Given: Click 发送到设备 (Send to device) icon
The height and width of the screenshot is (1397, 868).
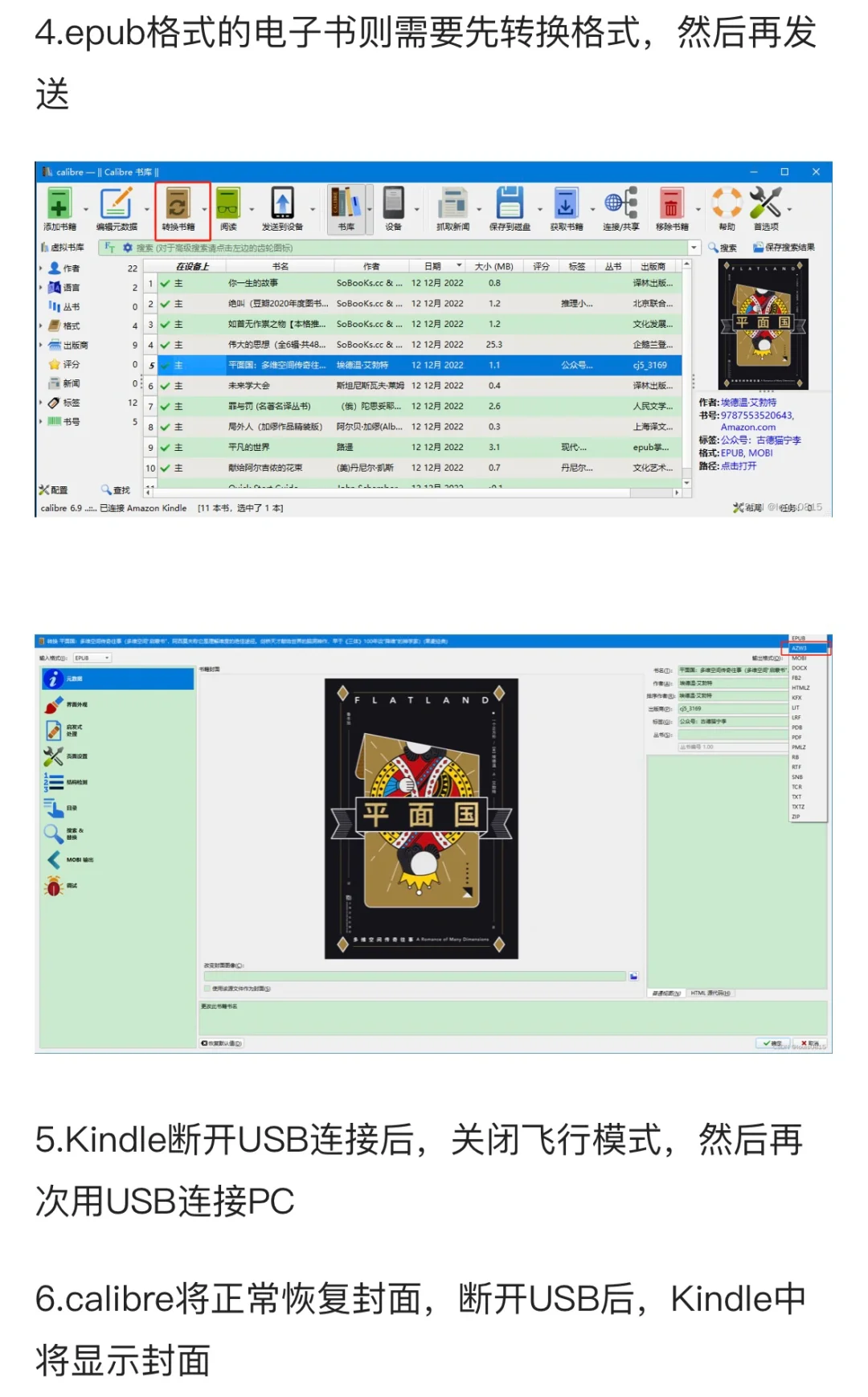Looking at the screenshot, I should click(x=282, y=203).
